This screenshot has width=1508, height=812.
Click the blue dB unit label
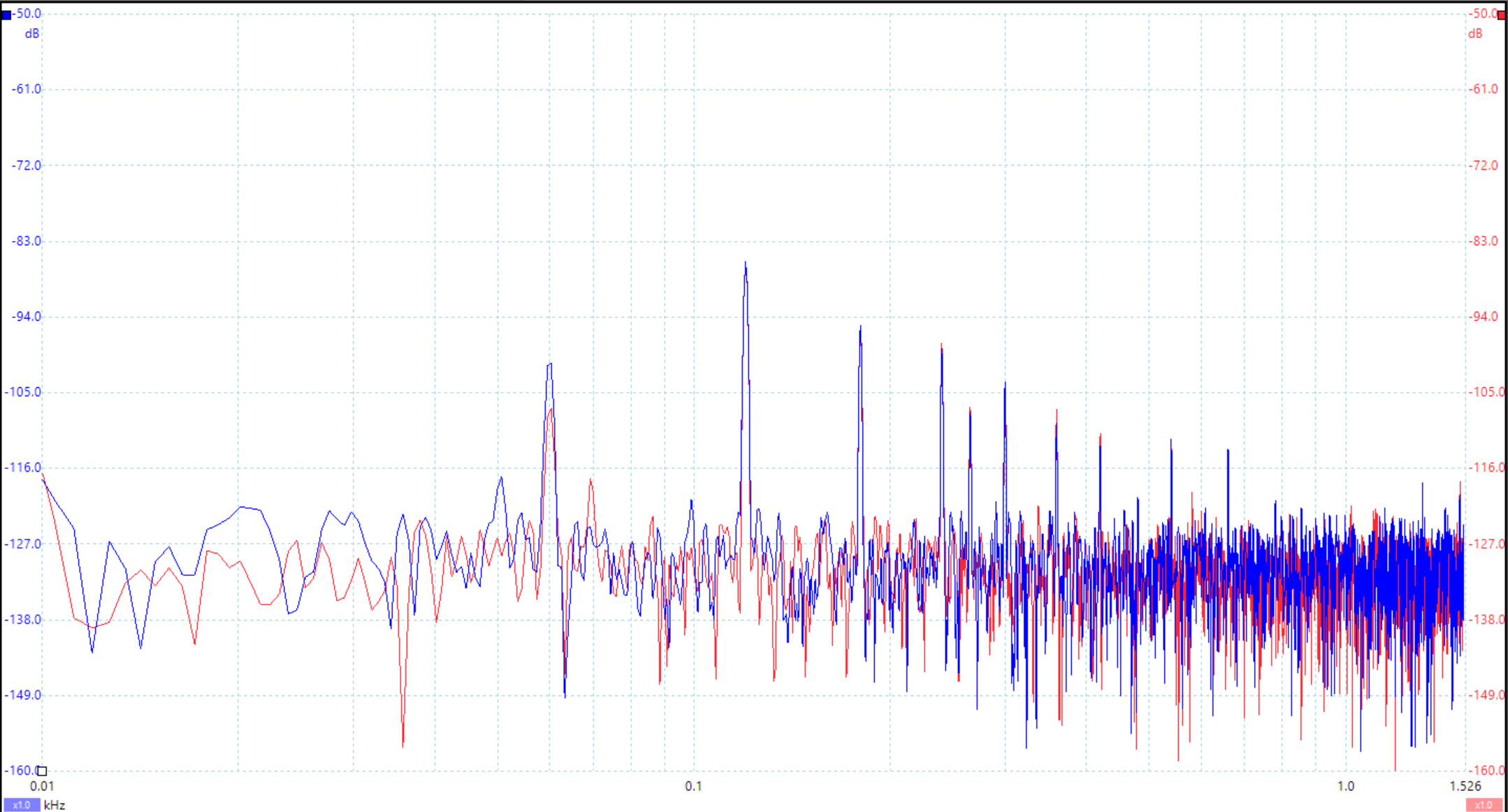click(x=32, y=34)
